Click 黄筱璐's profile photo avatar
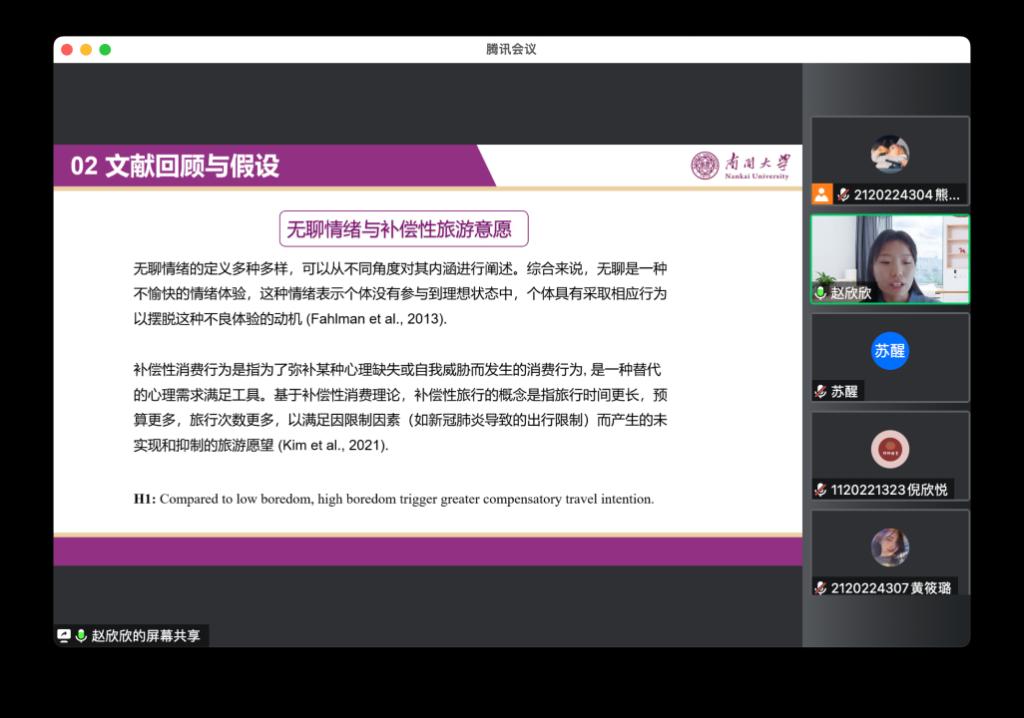This screenshot has width=1024, height=718. (889, 547)
